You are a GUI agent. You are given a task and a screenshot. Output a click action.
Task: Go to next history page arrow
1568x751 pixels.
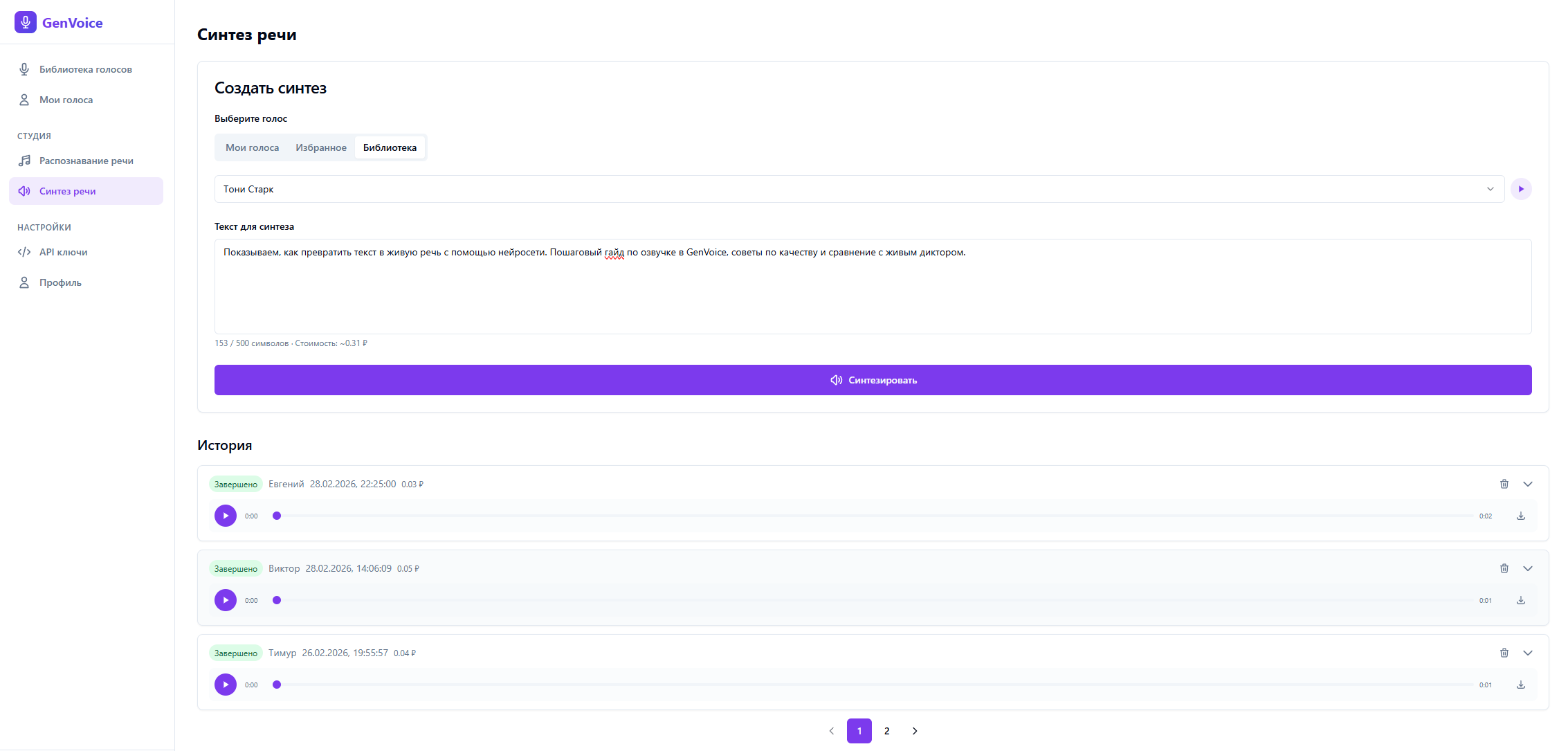(914, 731)
